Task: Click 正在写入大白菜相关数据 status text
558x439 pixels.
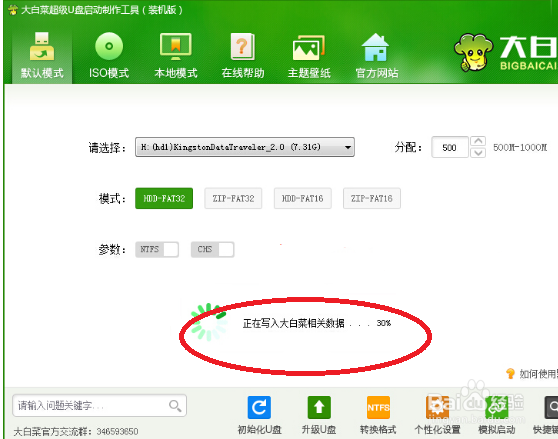Action: [x=294, y=323]
